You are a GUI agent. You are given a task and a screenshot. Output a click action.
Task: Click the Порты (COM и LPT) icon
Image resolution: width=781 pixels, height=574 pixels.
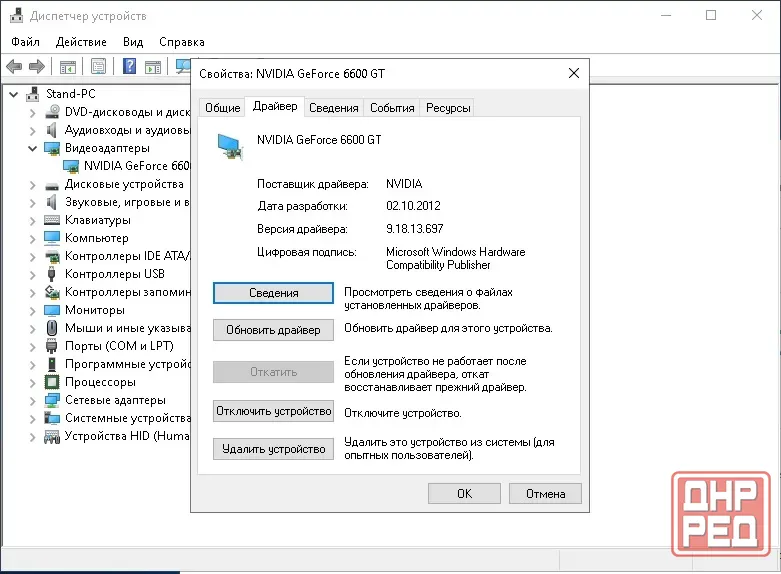[x=51, y=346]
